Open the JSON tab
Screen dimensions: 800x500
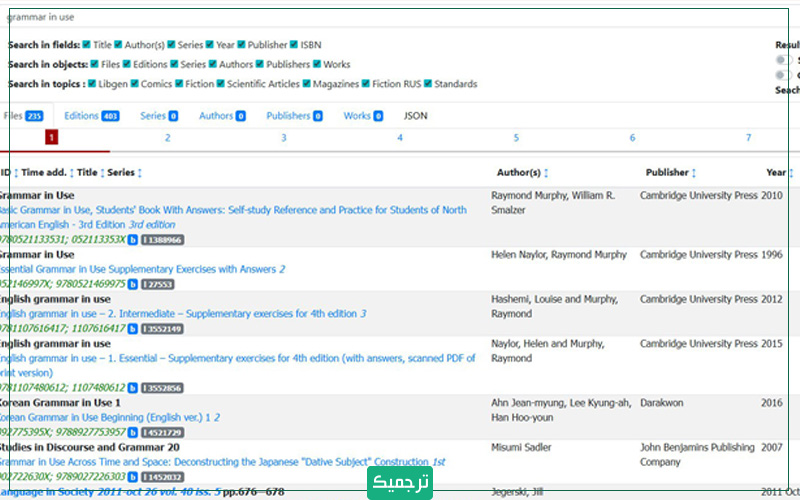point(415,116)
